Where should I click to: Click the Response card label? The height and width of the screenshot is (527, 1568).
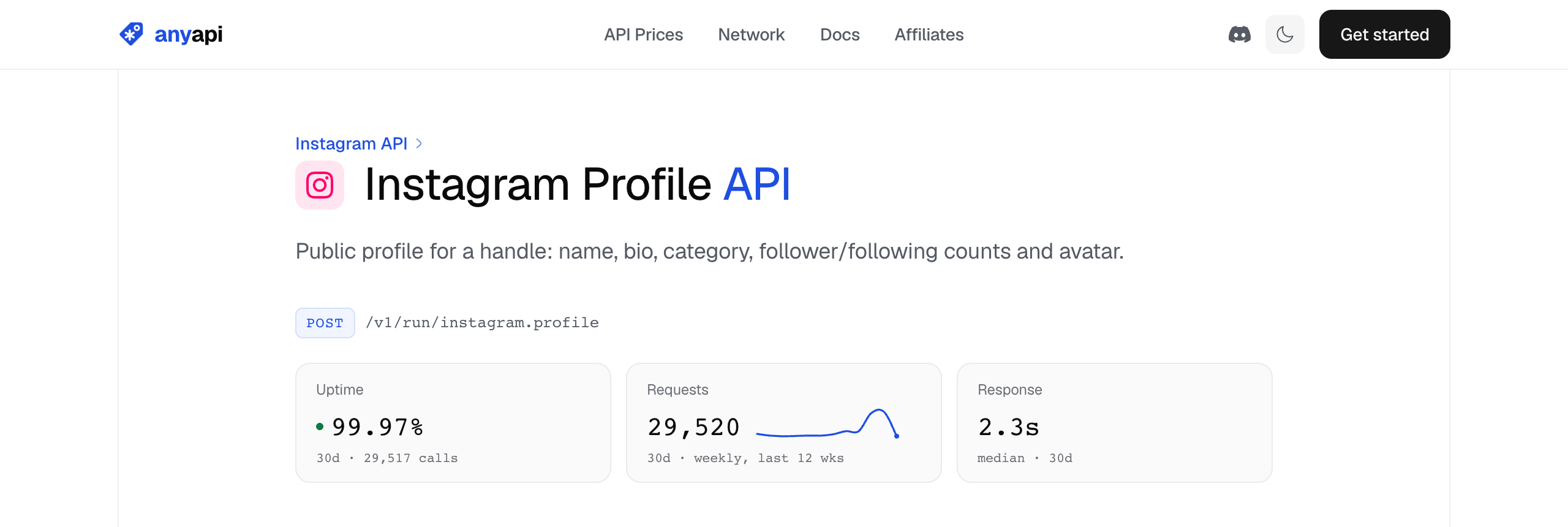(x=1009, y=390)
